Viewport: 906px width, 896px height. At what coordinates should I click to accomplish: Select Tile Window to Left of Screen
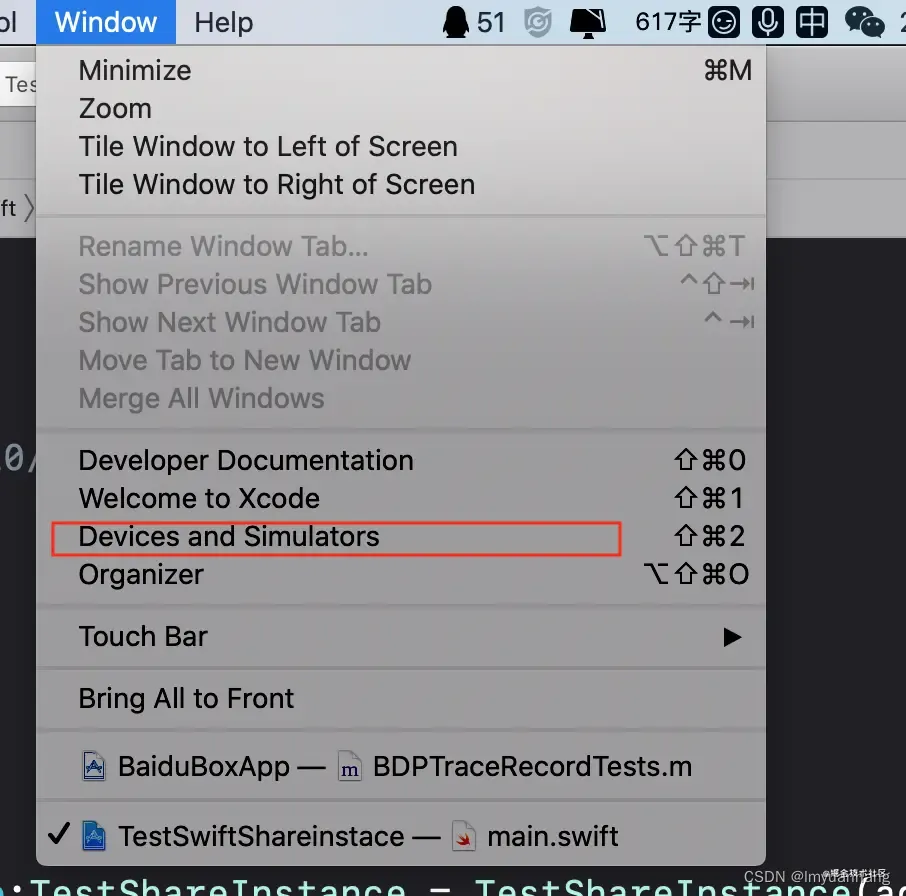click(401, 146)
